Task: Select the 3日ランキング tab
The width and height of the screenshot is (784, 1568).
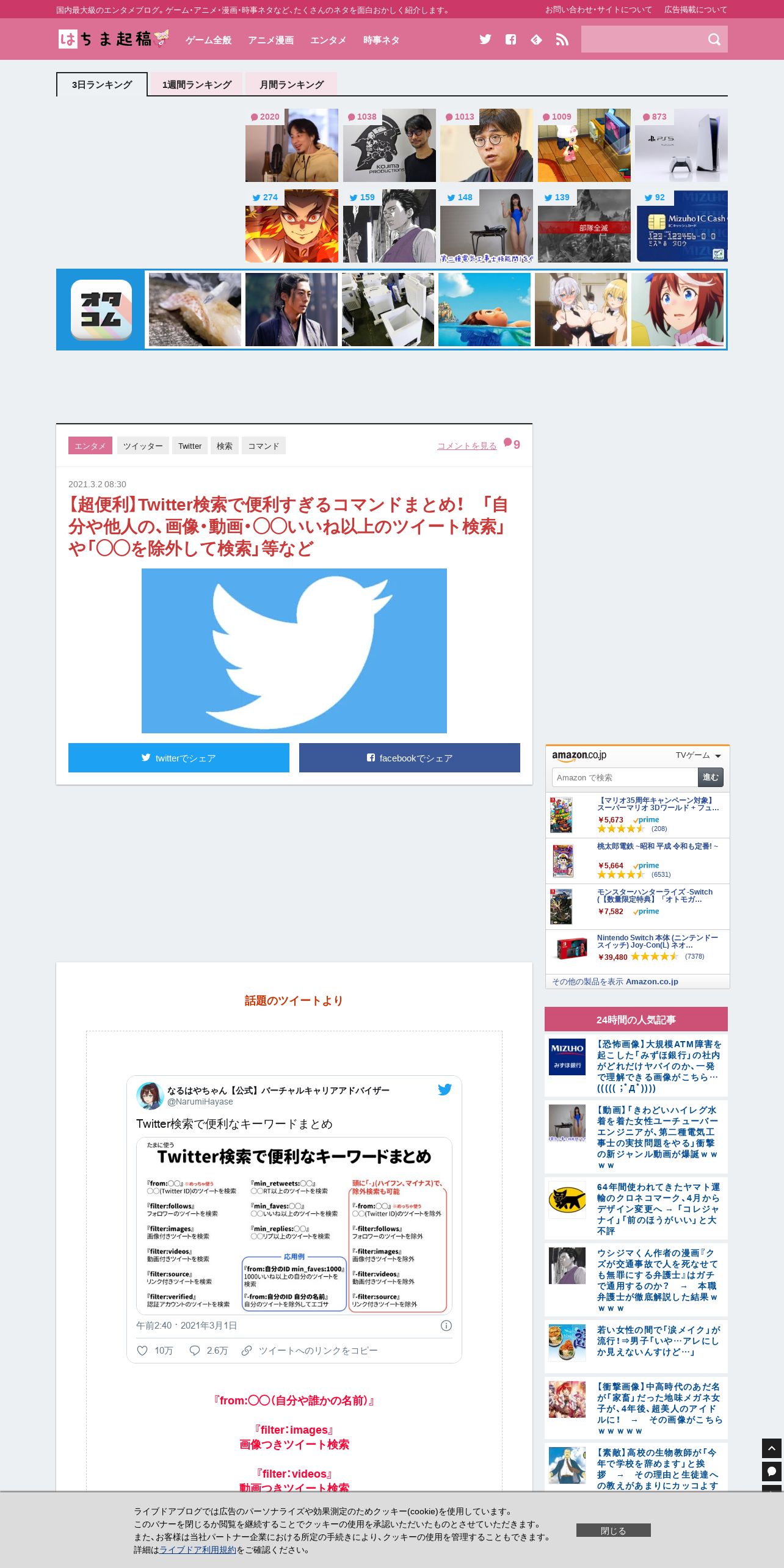Action: (x=102, y=84)
